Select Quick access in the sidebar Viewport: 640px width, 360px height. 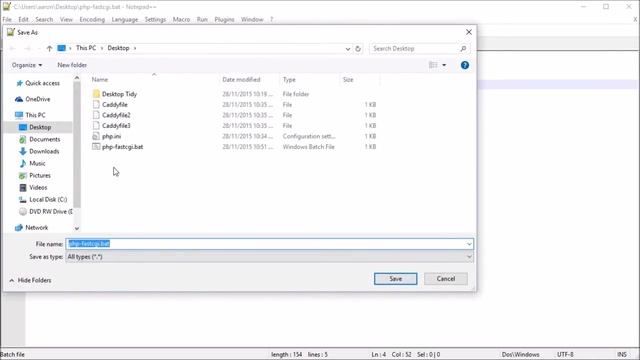tap(38, 83)
